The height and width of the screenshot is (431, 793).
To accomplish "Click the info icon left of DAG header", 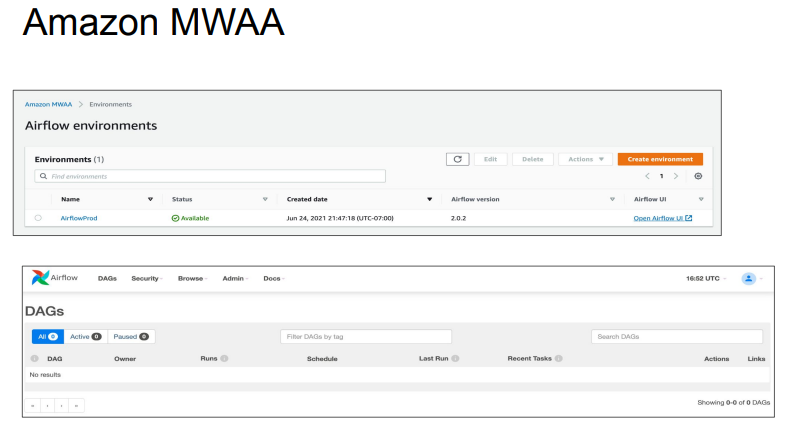I will 34,358.
